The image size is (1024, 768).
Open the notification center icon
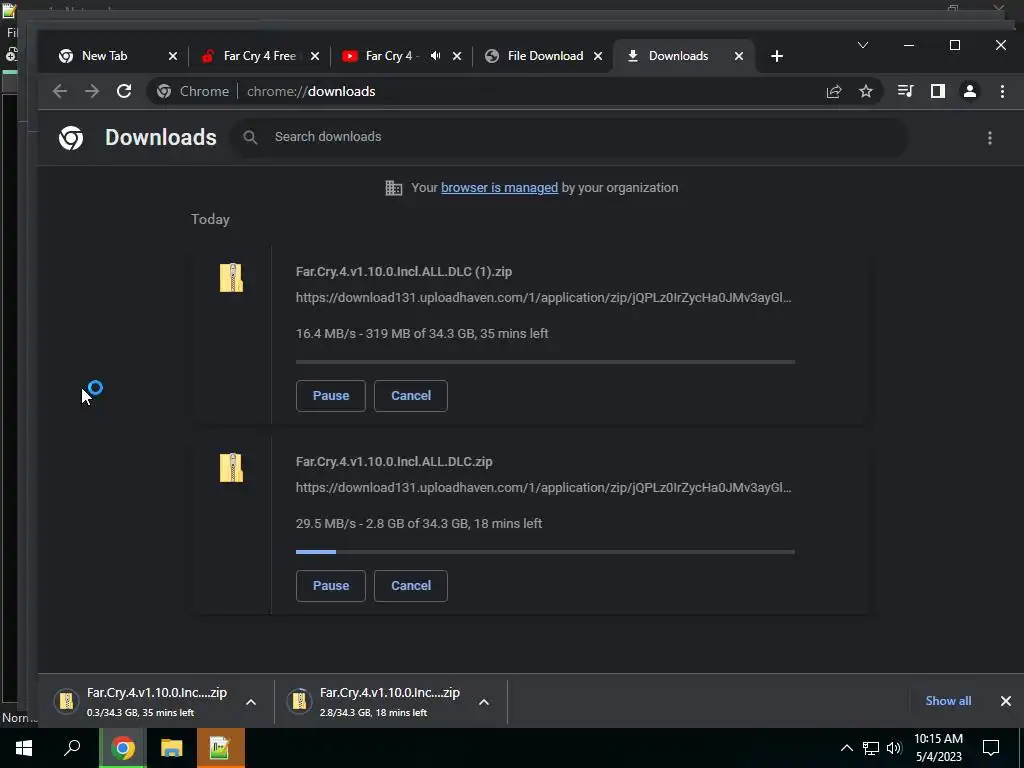point(991,748)
